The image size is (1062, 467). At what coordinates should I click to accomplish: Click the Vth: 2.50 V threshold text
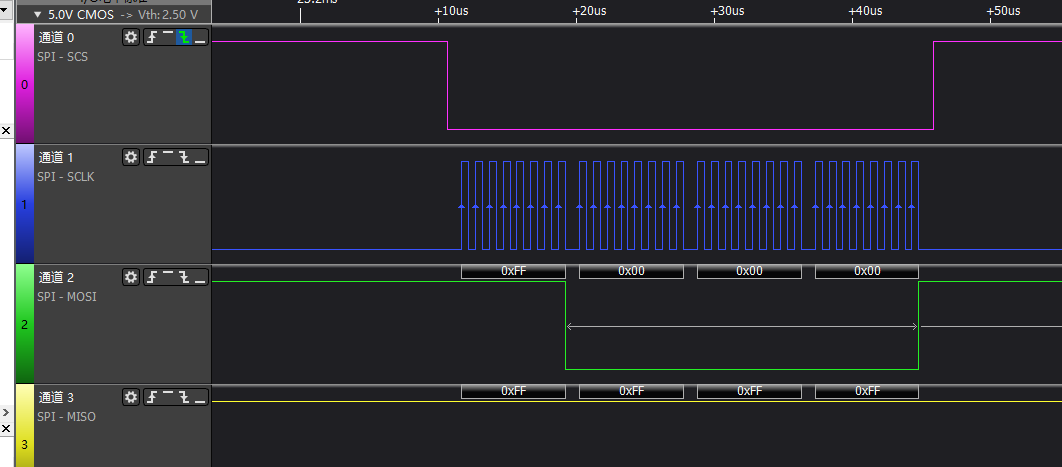point(168,12)
